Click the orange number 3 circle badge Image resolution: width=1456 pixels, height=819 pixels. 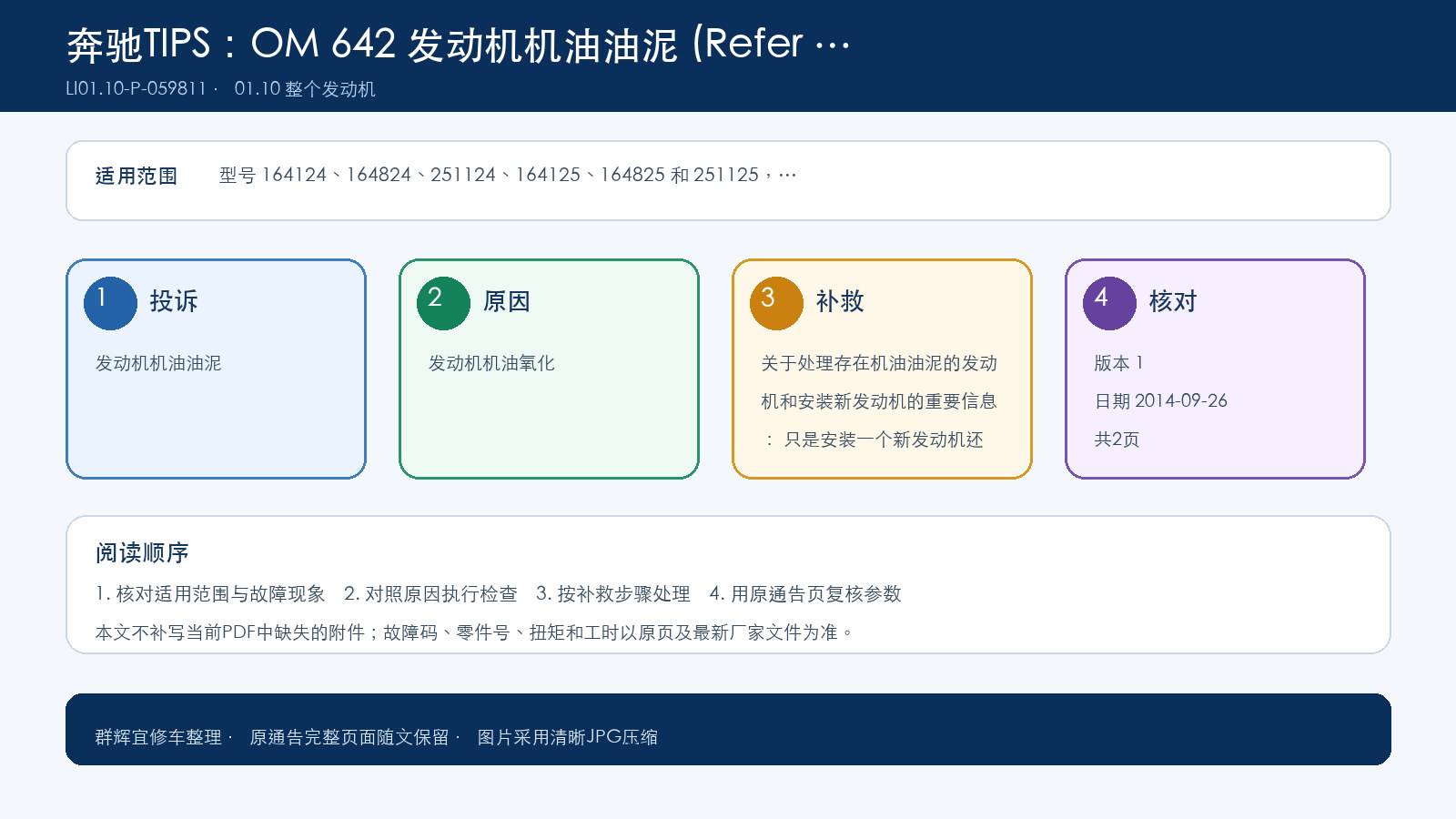pyautogui.click(x=776, y=303)
